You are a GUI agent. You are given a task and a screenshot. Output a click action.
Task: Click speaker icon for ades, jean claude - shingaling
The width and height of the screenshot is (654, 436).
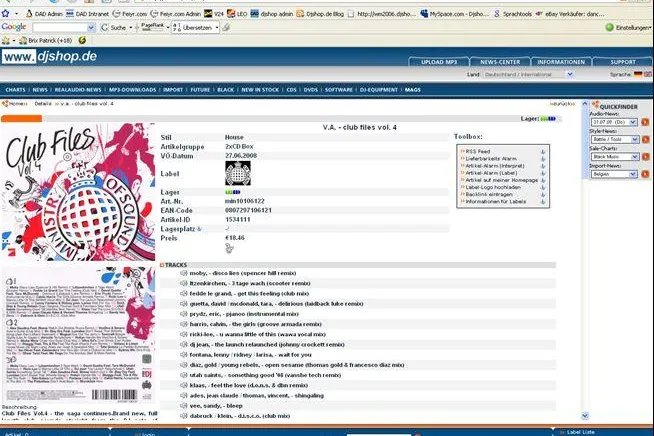(184, 396)
